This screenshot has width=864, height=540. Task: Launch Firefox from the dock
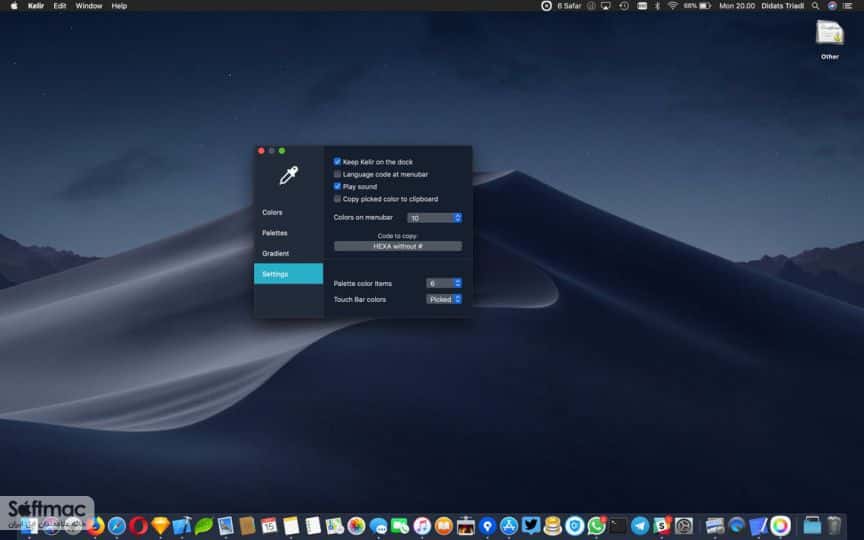tap(95, 526)
